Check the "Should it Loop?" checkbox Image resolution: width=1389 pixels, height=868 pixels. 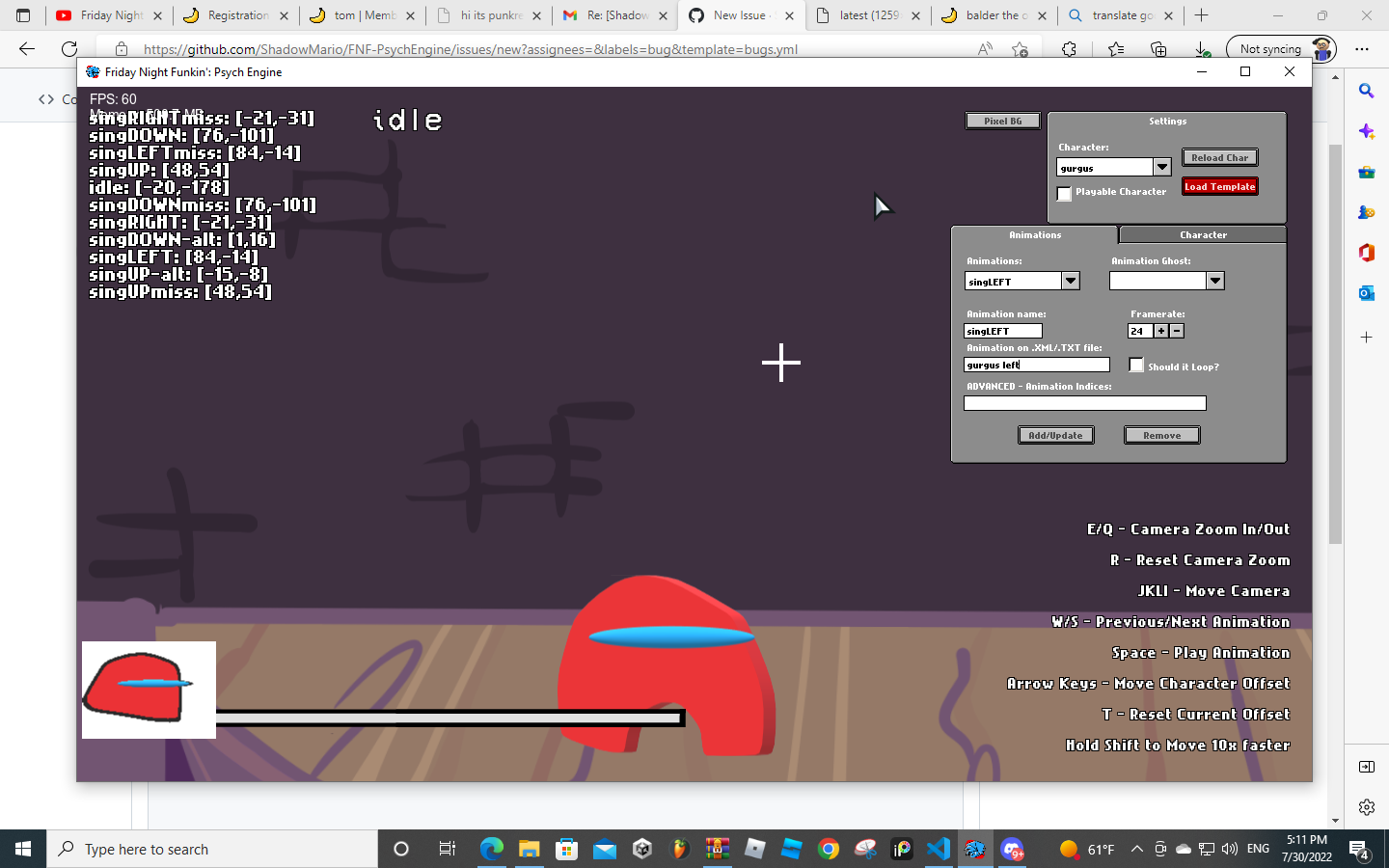(1136, 365)
